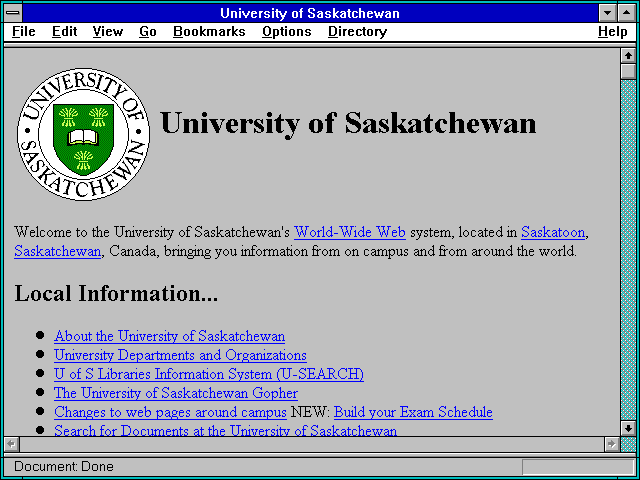Click the Local Information heading

click(x=116, y=293)
